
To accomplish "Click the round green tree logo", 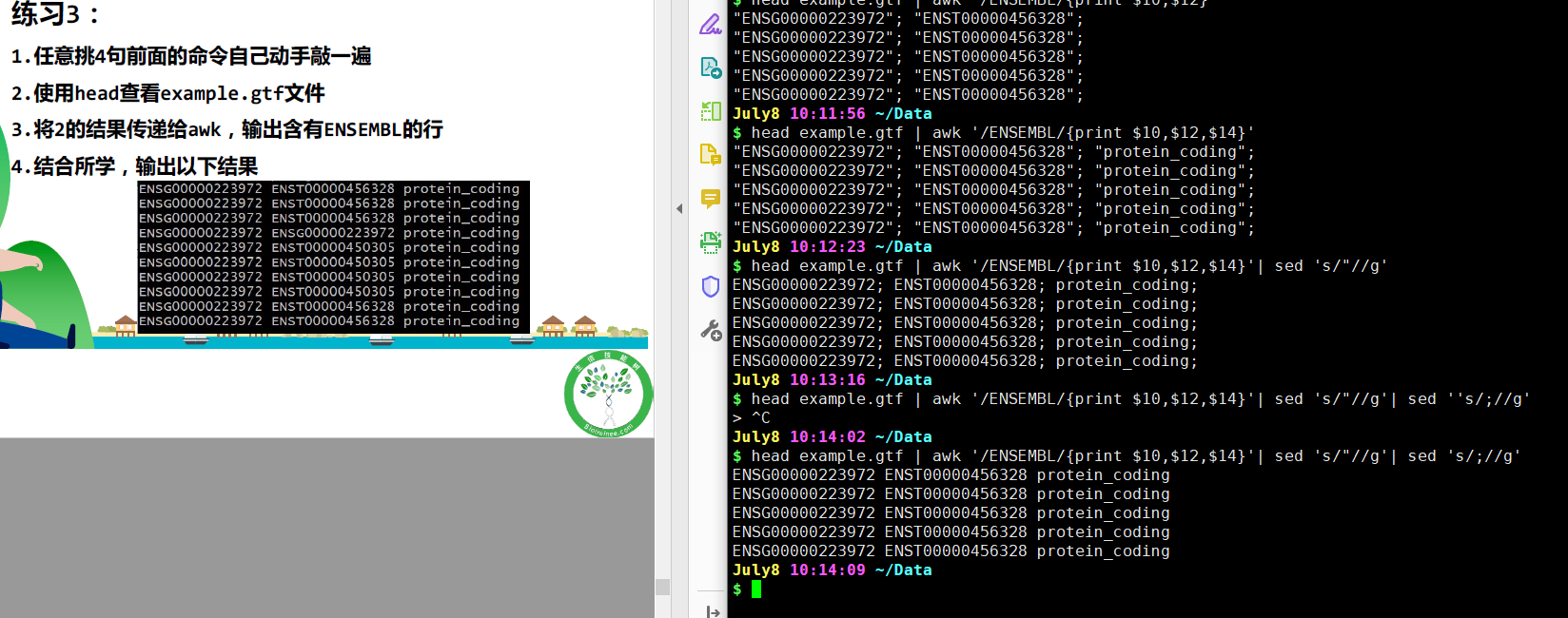I will click(609, 394).
